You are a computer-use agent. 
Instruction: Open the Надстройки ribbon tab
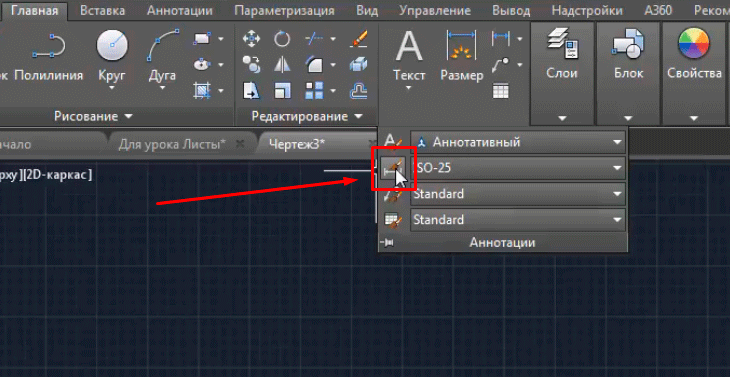(x=587, y=10)
